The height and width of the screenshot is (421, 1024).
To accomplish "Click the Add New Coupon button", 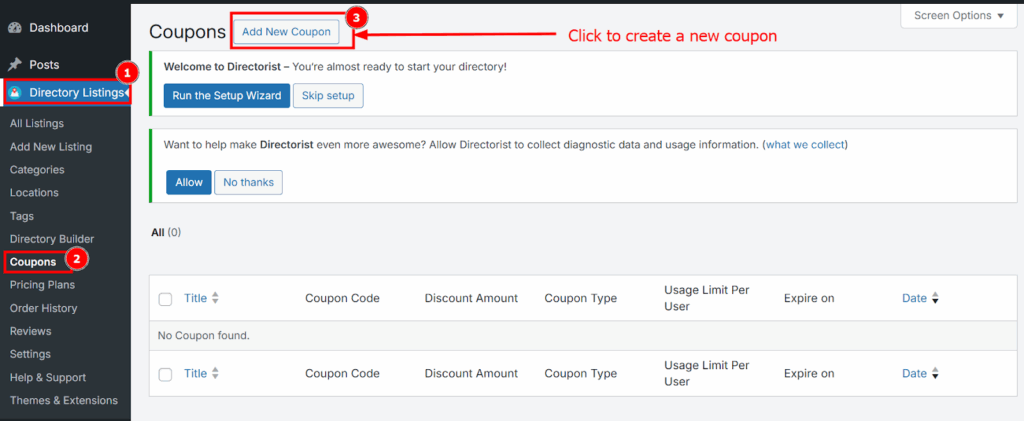I will [285, 32].
